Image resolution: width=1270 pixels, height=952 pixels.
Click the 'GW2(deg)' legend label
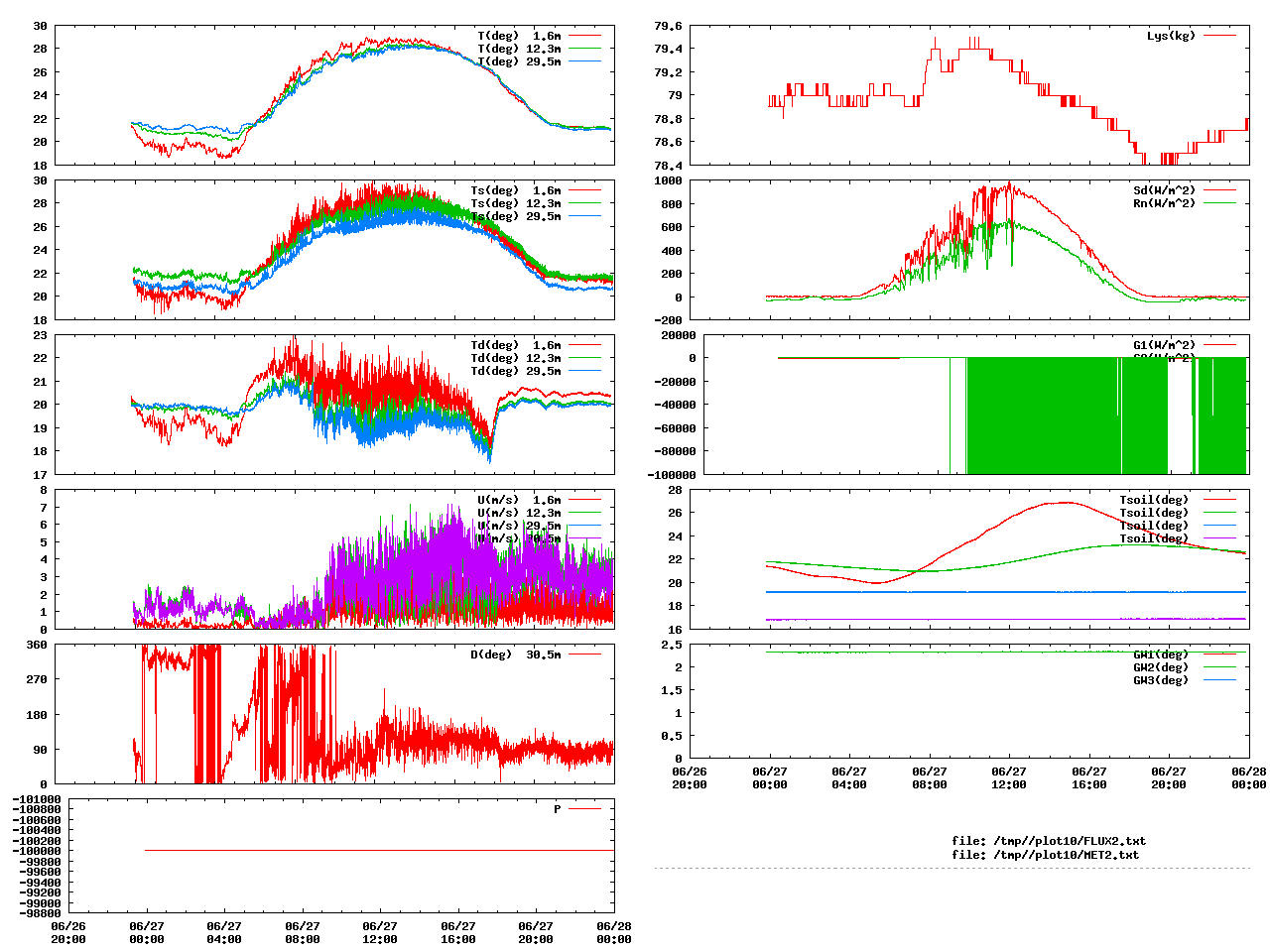tap(1161, 667)
